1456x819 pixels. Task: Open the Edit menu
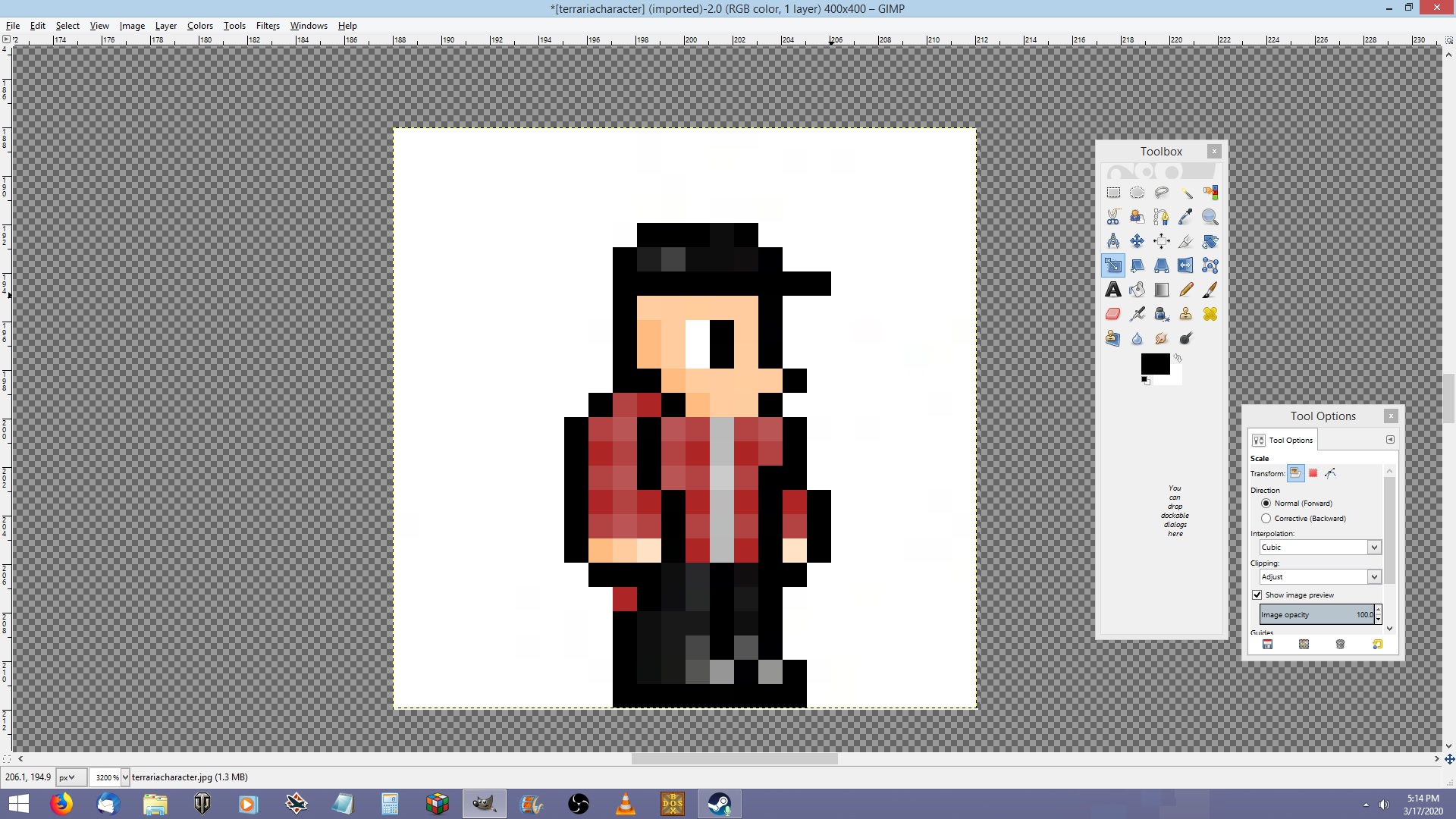[37, 26]
